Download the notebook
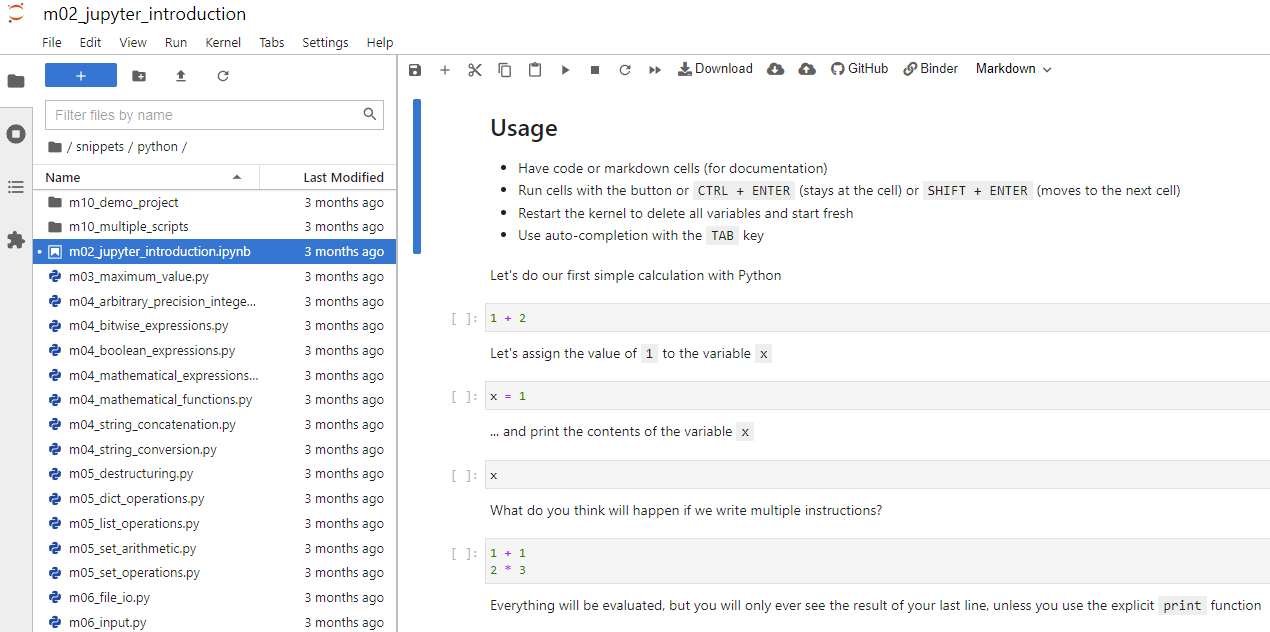This screenshot has width=1270, height=632. [x=715, y=68]
